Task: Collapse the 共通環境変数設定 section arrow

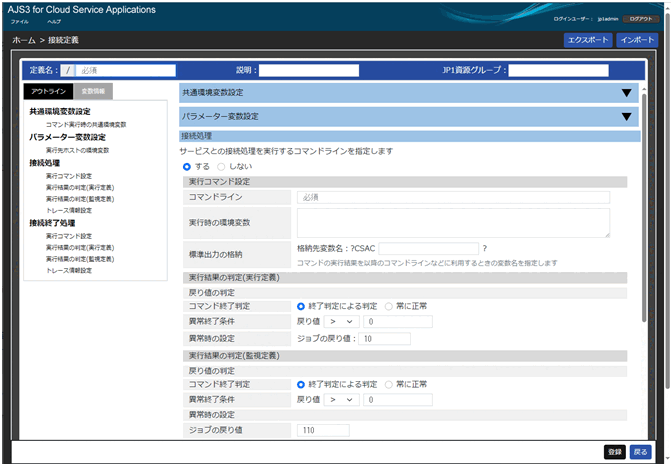Action: [x=627, y=93]
